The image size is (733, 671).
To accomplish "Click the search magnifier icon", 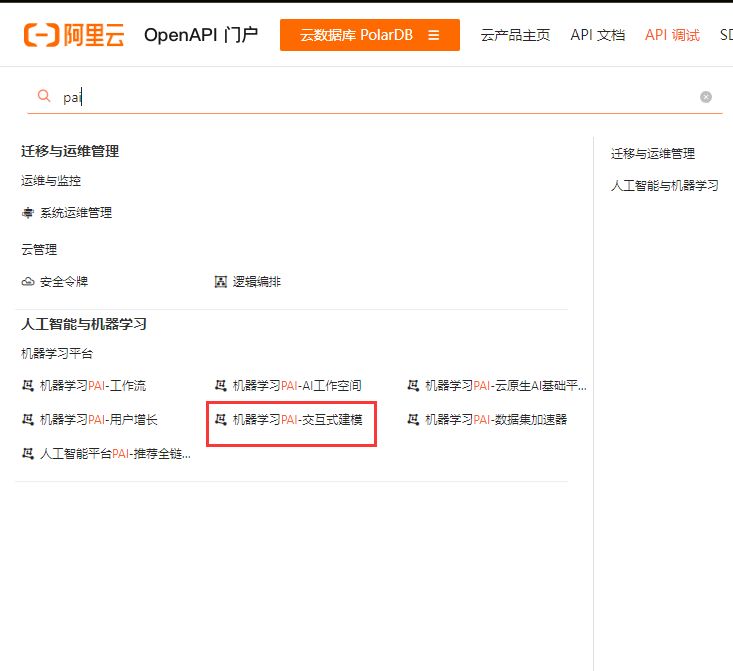I will (x=44, y=96).
